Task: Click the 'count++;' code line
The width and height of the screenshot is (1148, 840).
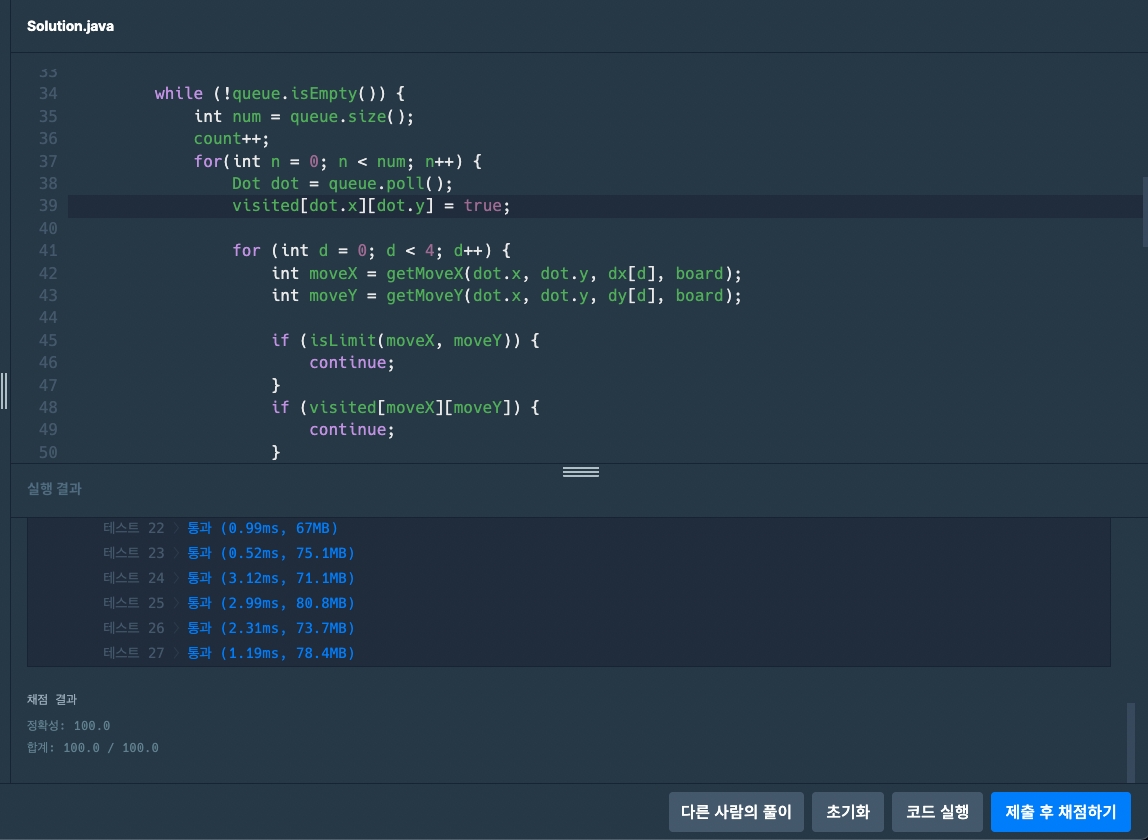Action: [x=231, y=138]
